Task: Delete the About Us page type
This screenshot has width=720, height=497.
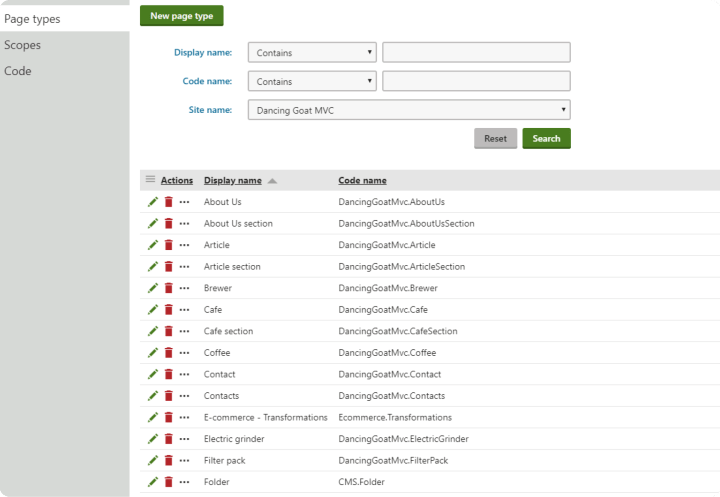Action: pyautogui.click(x=169, y=202)
